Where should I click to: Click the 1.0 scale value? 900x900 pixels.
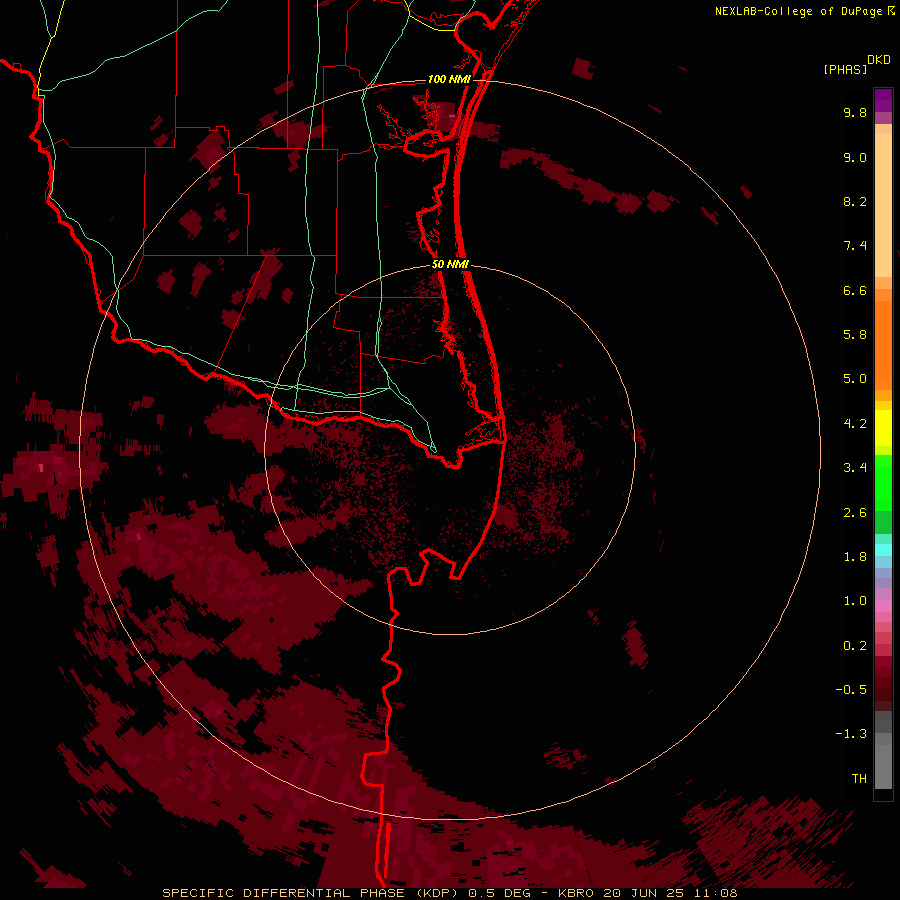[x=855, y=601]
